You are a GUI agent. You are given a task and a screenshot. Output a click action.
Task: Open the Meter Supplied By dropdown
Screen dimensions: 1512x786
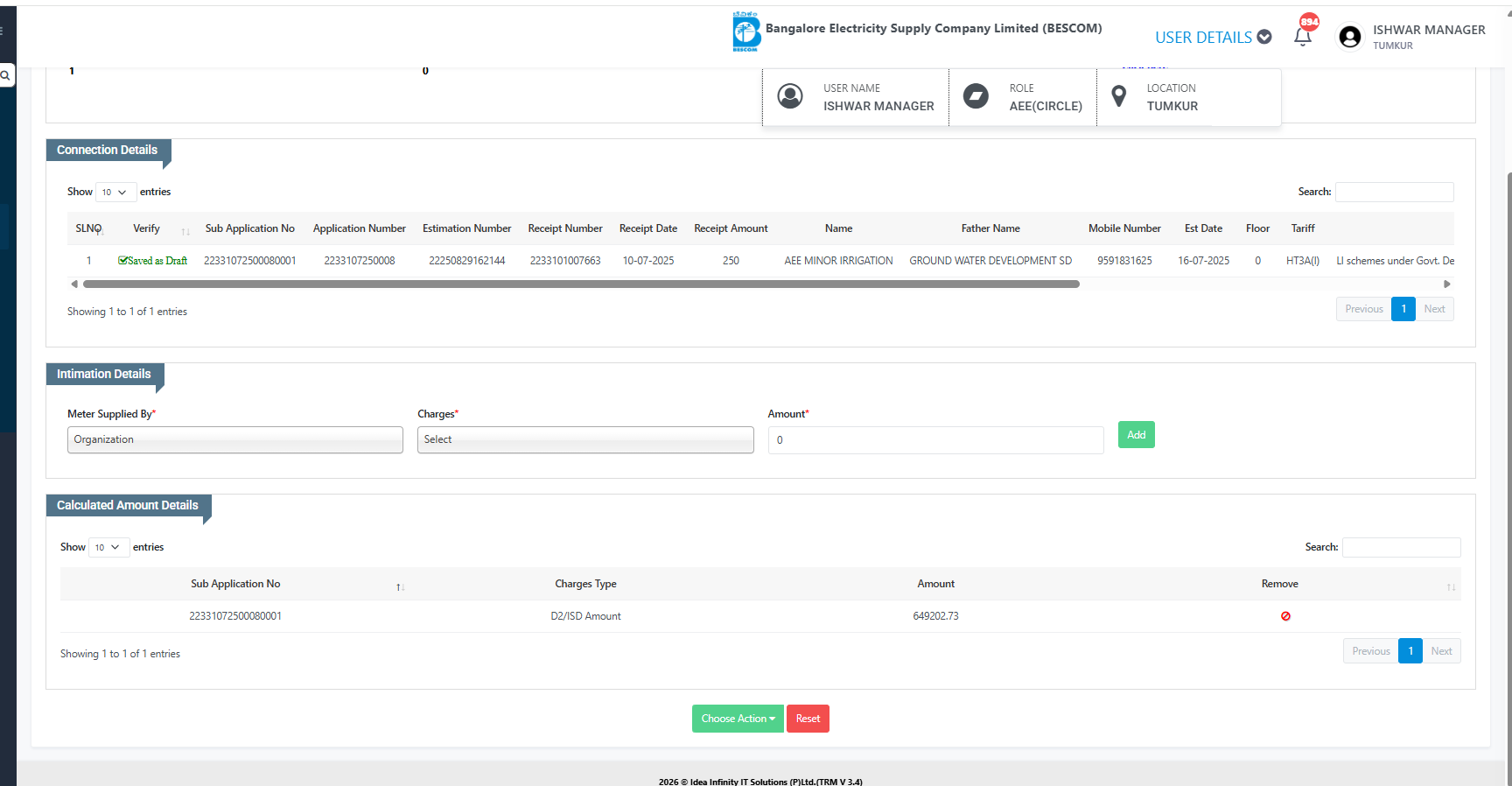[x=234, y=439]
